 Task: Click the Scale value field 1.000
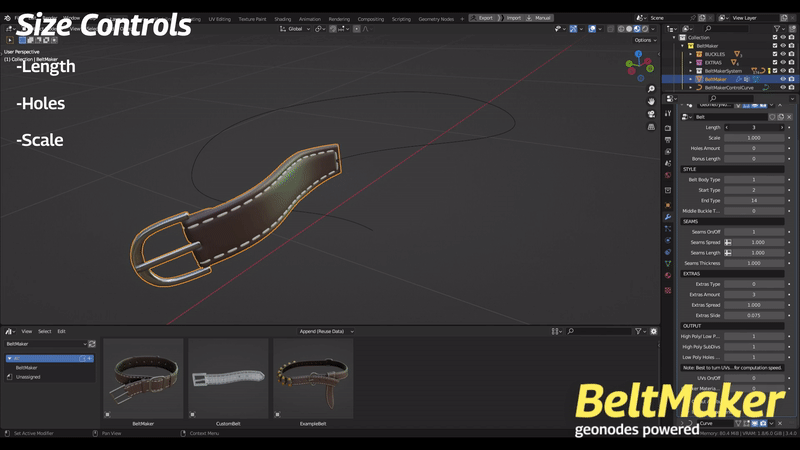[x=754, y=138]
